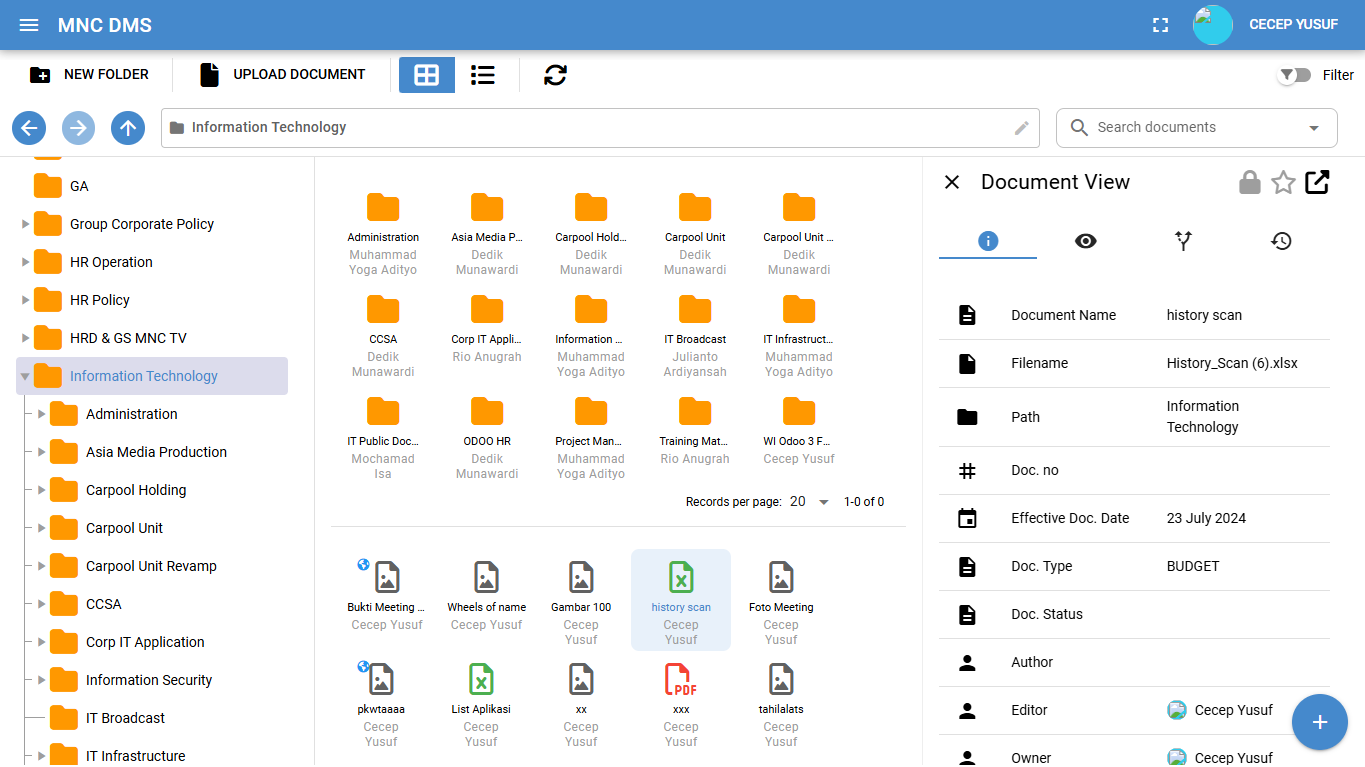1365x767 pixels.
Task: Mark the document as favorite star
Action: tap(1283, 182)
